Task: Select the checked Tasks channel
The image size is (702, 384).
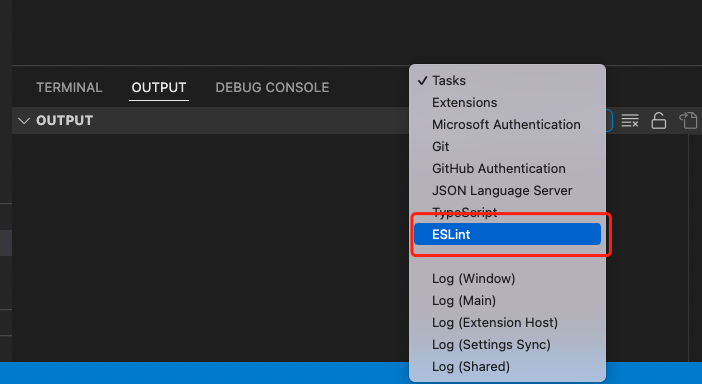Action: (x=507, y=81)
